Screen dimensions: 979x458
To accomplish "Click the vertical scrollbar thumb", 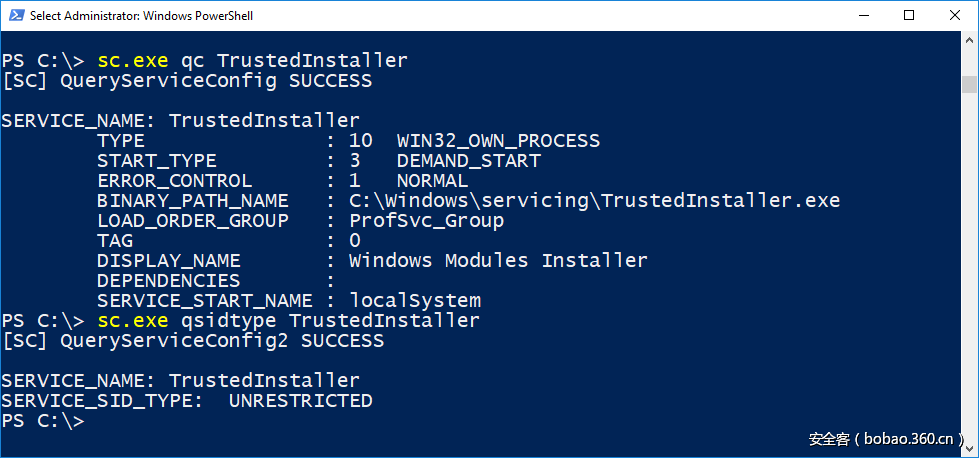I will coord(969,84).
